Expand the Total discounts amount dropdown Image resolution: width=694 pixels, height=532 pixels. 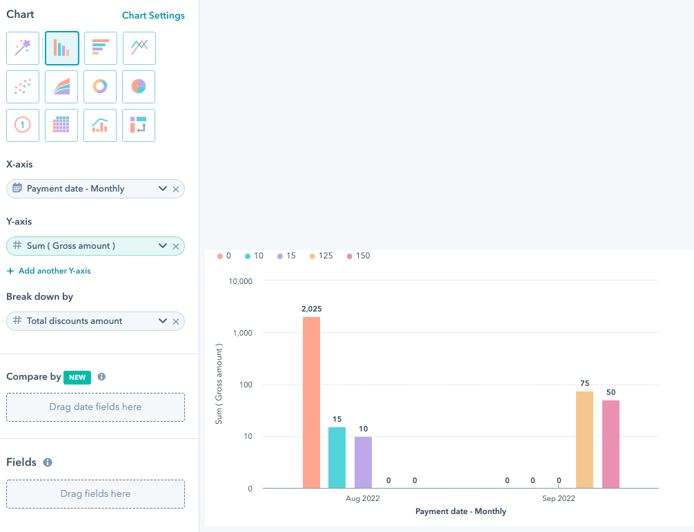point(162,321)
